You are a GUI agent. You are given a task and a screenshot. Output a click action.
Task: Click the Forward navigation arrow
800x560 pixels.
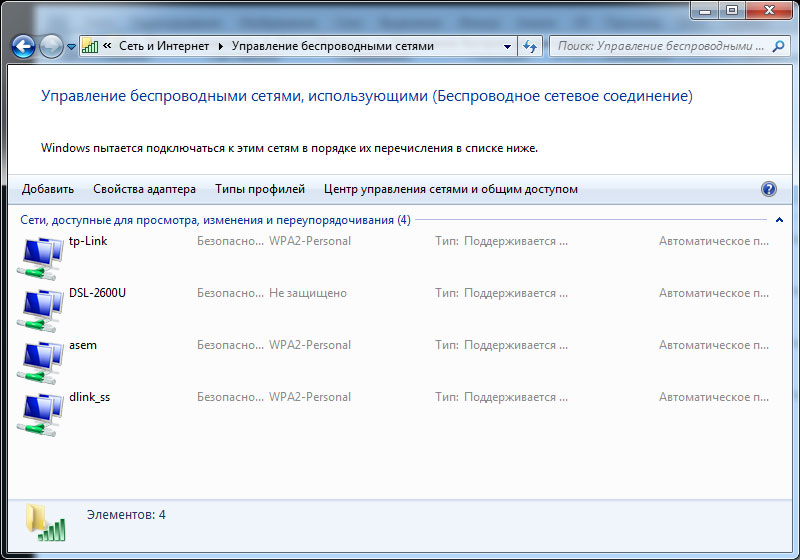point(51,46)
